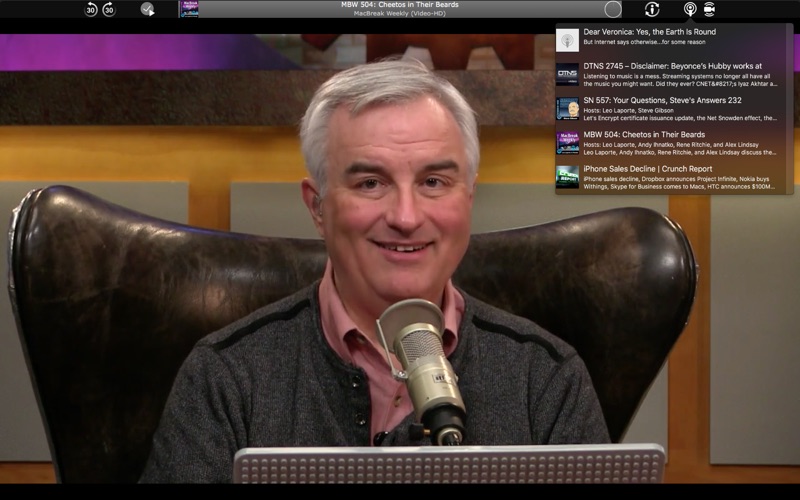Play iPhone Sales Decline Crunch Report episode

(x=647, y=169)
